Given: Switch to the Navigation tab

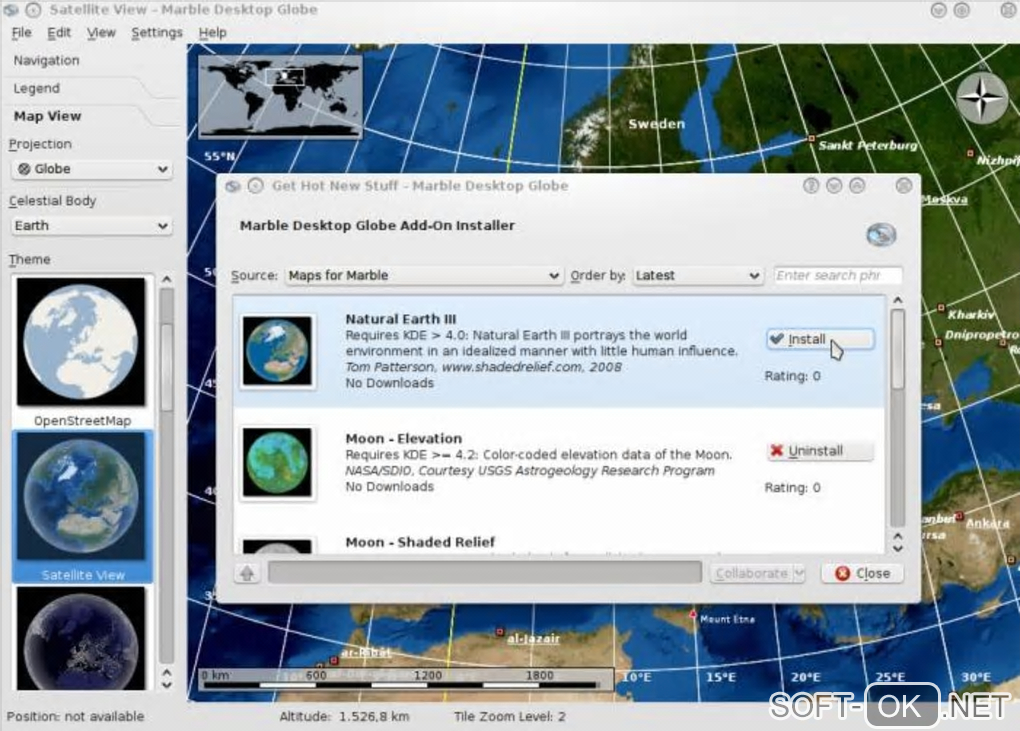Looking at the screenshot, I should tap(46, 60).
